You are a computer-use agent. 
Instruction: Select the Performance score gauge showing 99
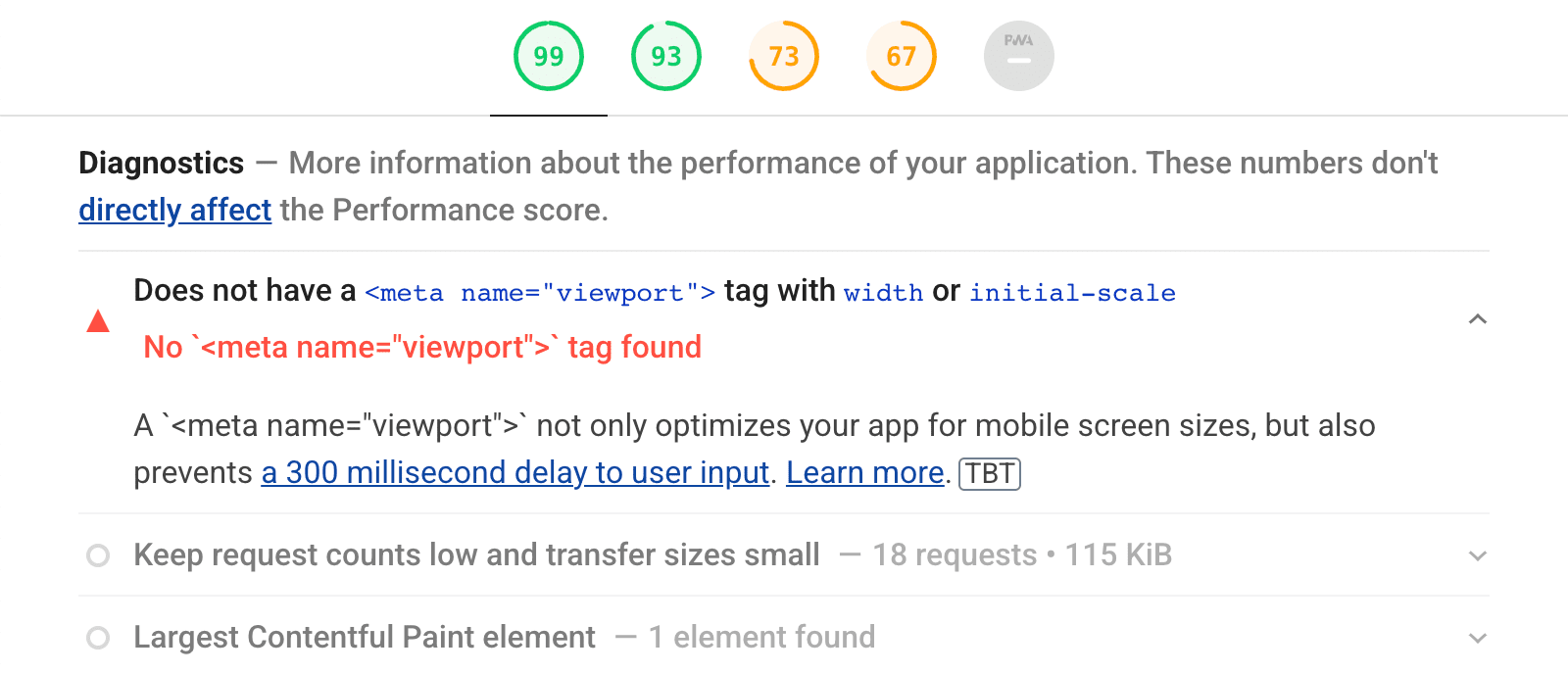tap(548, 56)
